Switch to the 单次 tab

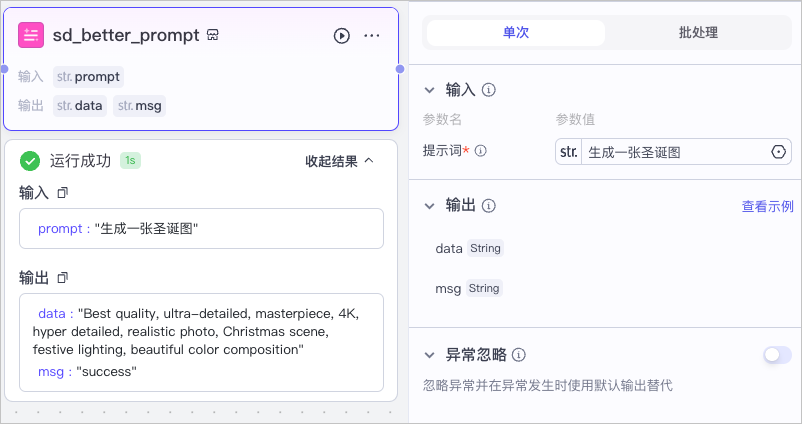coord(516,33)
